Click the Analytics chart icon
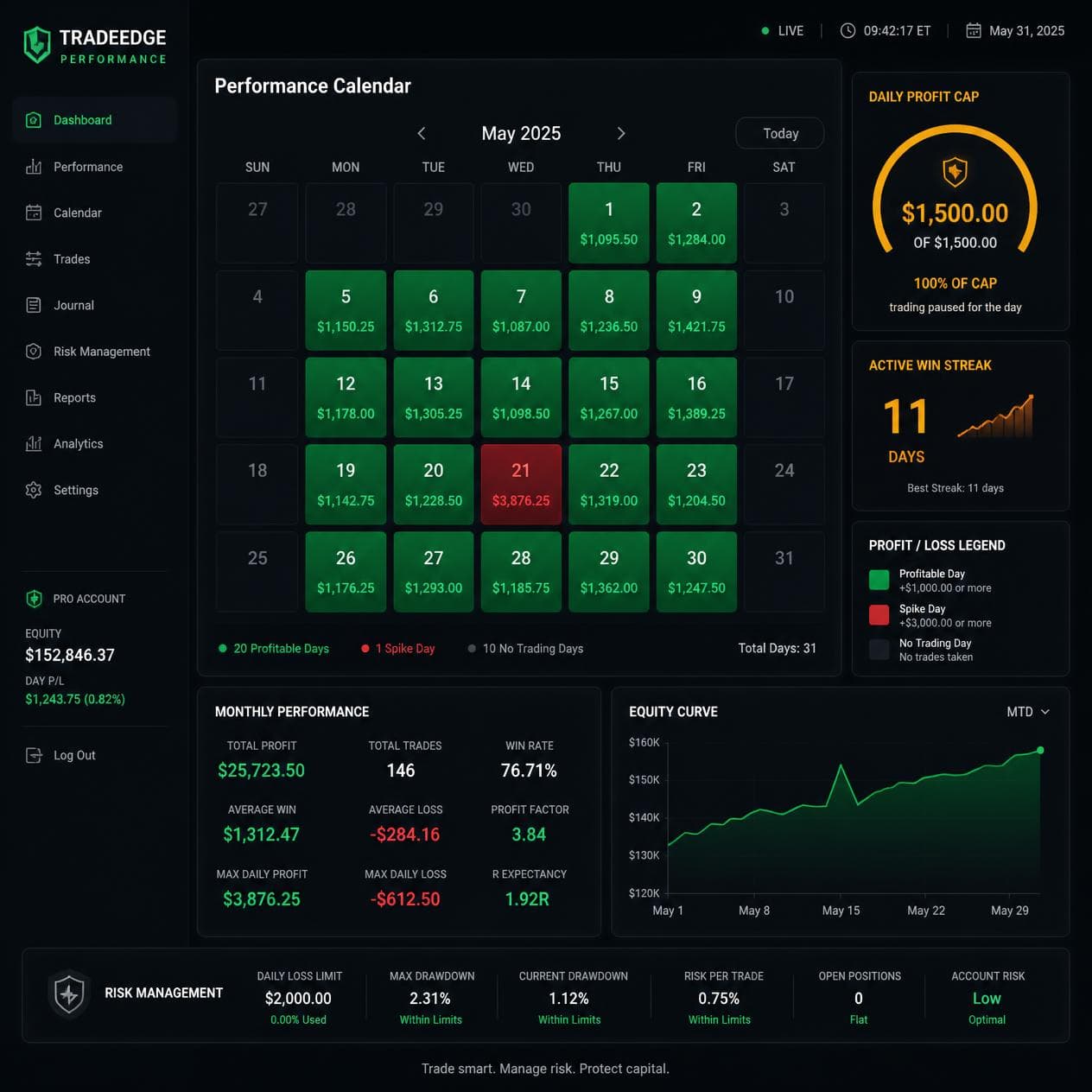1092x1092 pixels. point(34,444)
